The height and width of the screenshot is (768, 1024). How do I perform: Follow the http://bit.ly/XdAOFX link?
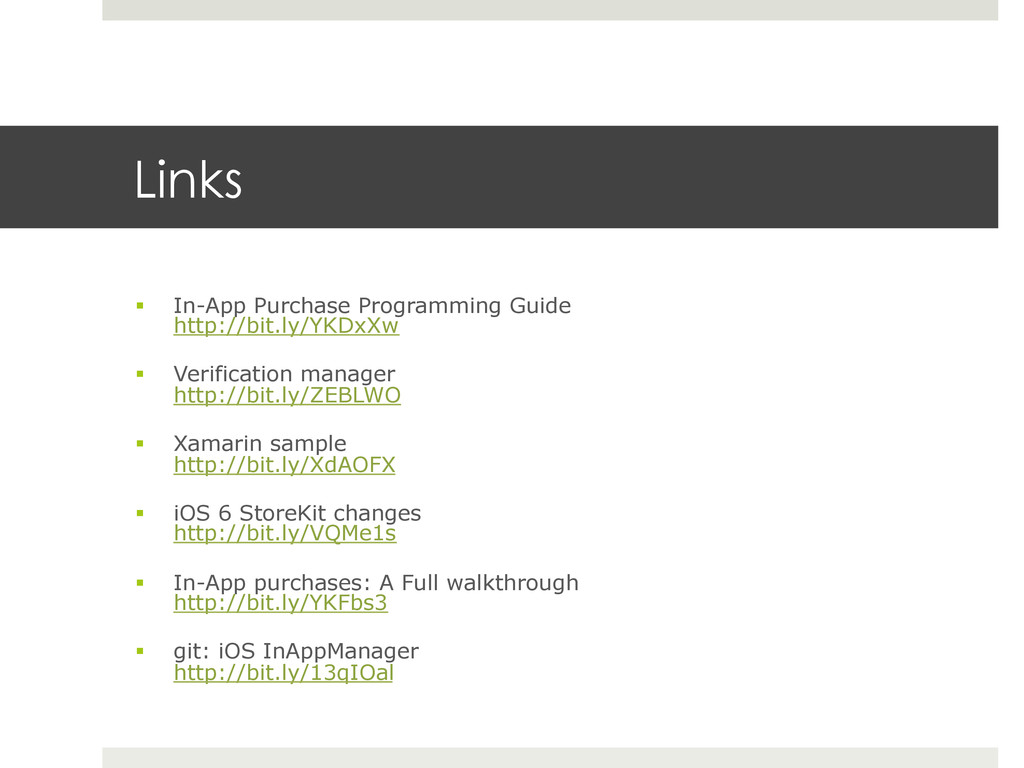[x=284, y=465]
